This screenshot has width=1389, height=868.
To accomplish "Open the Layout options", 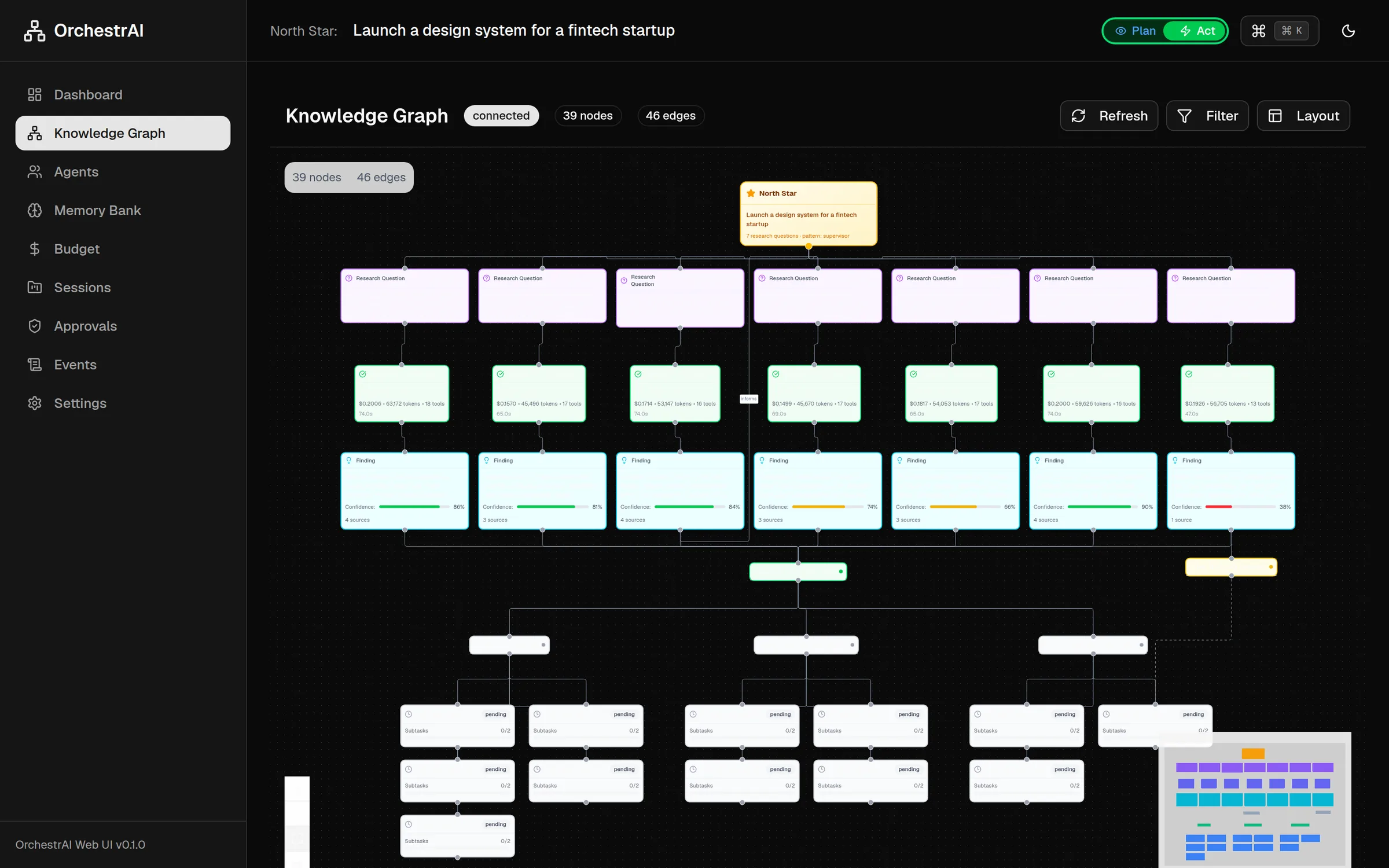I will coord(1303,116).
